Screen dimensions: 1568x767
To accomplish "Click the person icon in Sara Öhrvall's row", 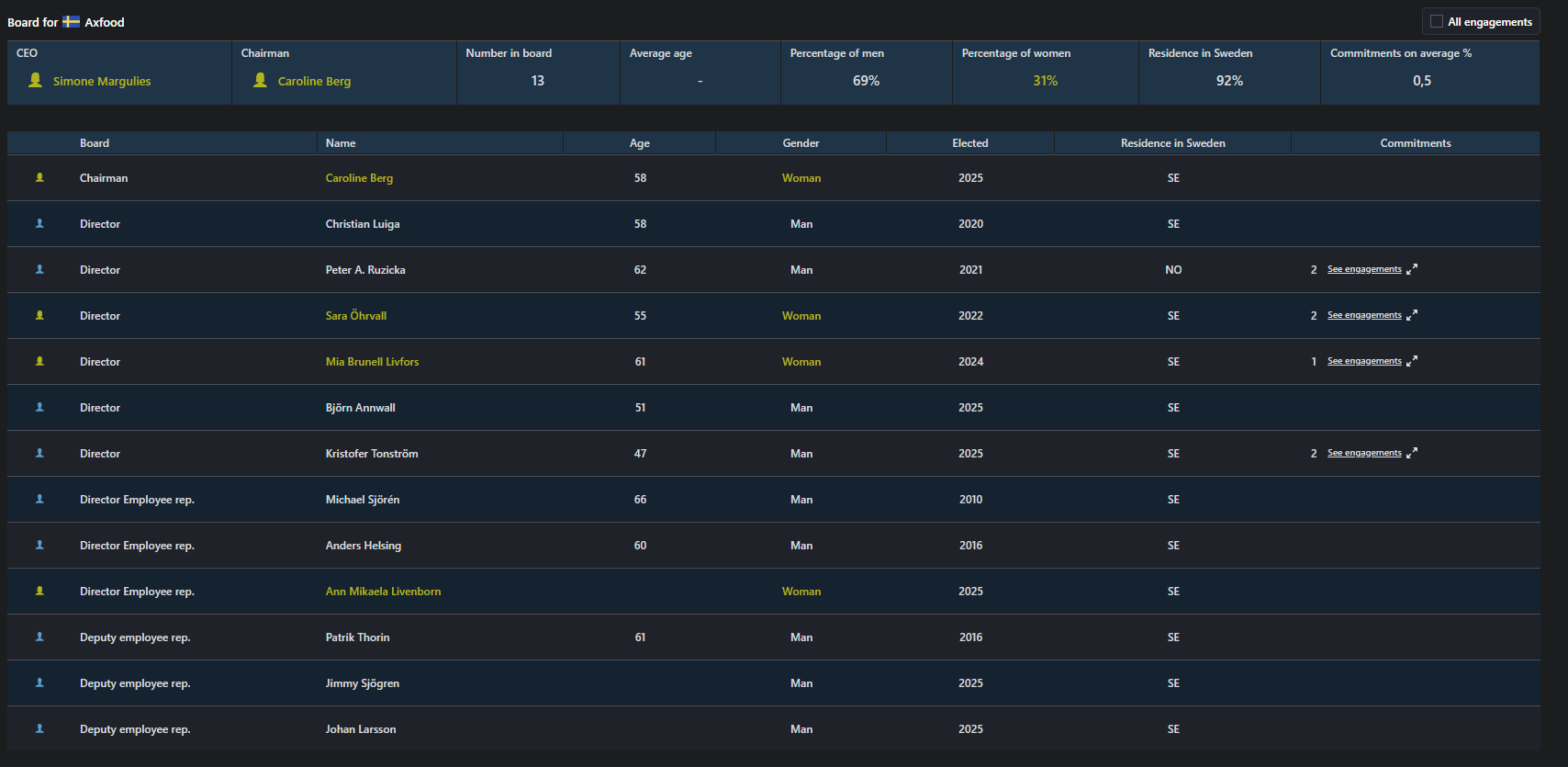I will pyautogui.click(x=39, y=315).
